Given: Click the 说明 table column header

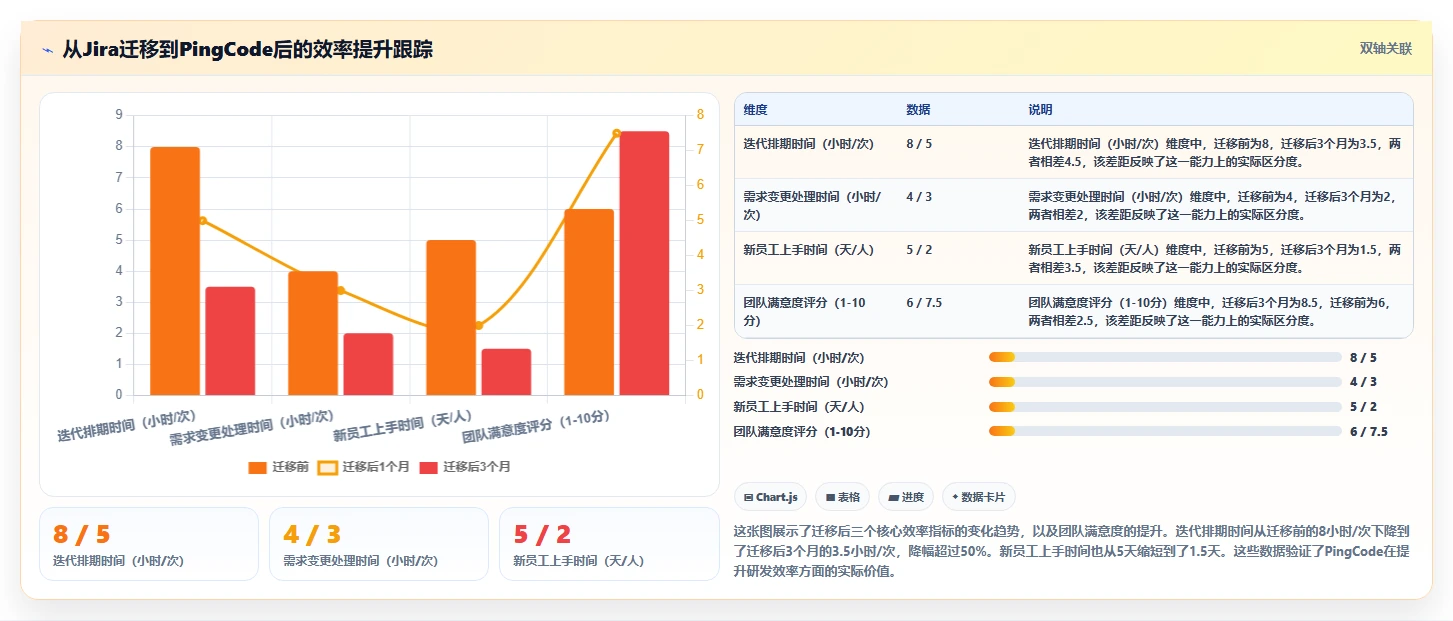Looking at the screenshot, I should click(x=1040, y=109).
